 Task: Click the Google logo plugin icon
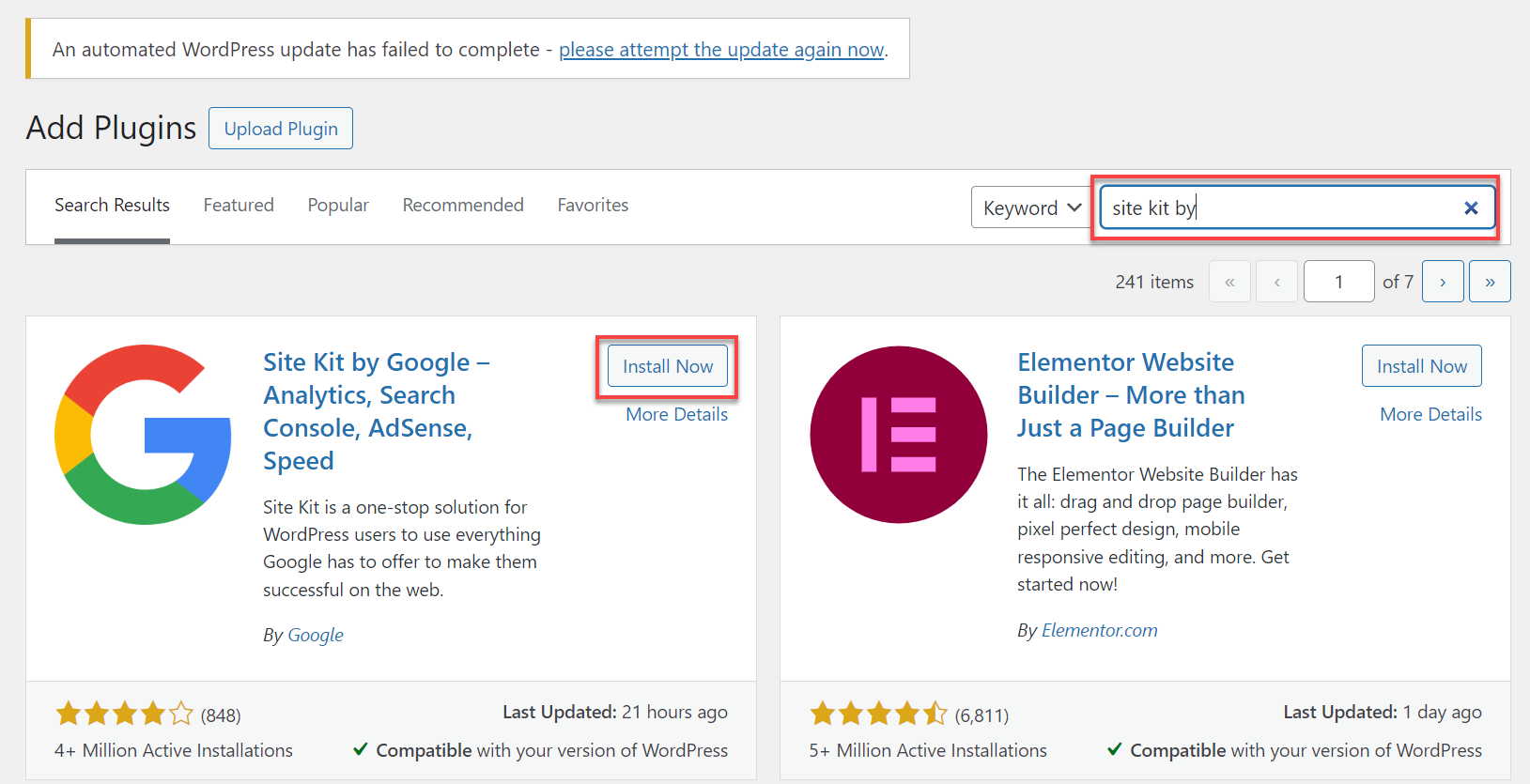[143, 435]
